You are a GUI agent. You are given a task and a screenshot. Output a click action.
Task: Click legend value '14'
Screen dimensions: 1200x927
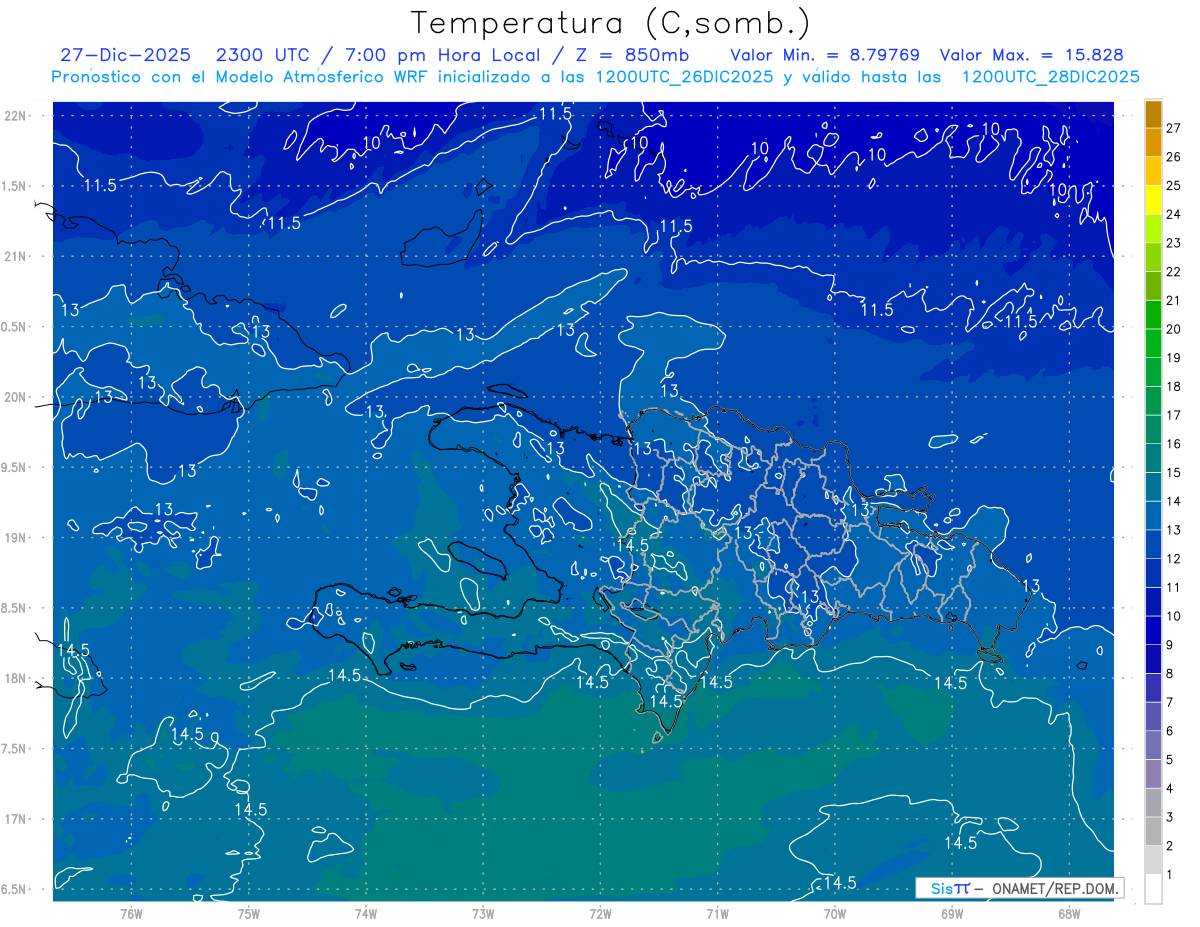(1174, 501)
